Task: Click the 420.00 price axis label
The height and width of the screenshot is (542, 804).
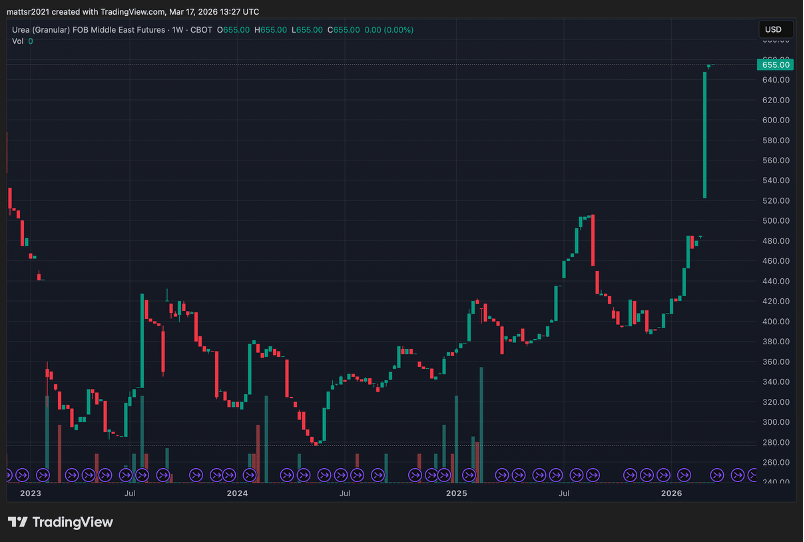Action: point(776,301)
